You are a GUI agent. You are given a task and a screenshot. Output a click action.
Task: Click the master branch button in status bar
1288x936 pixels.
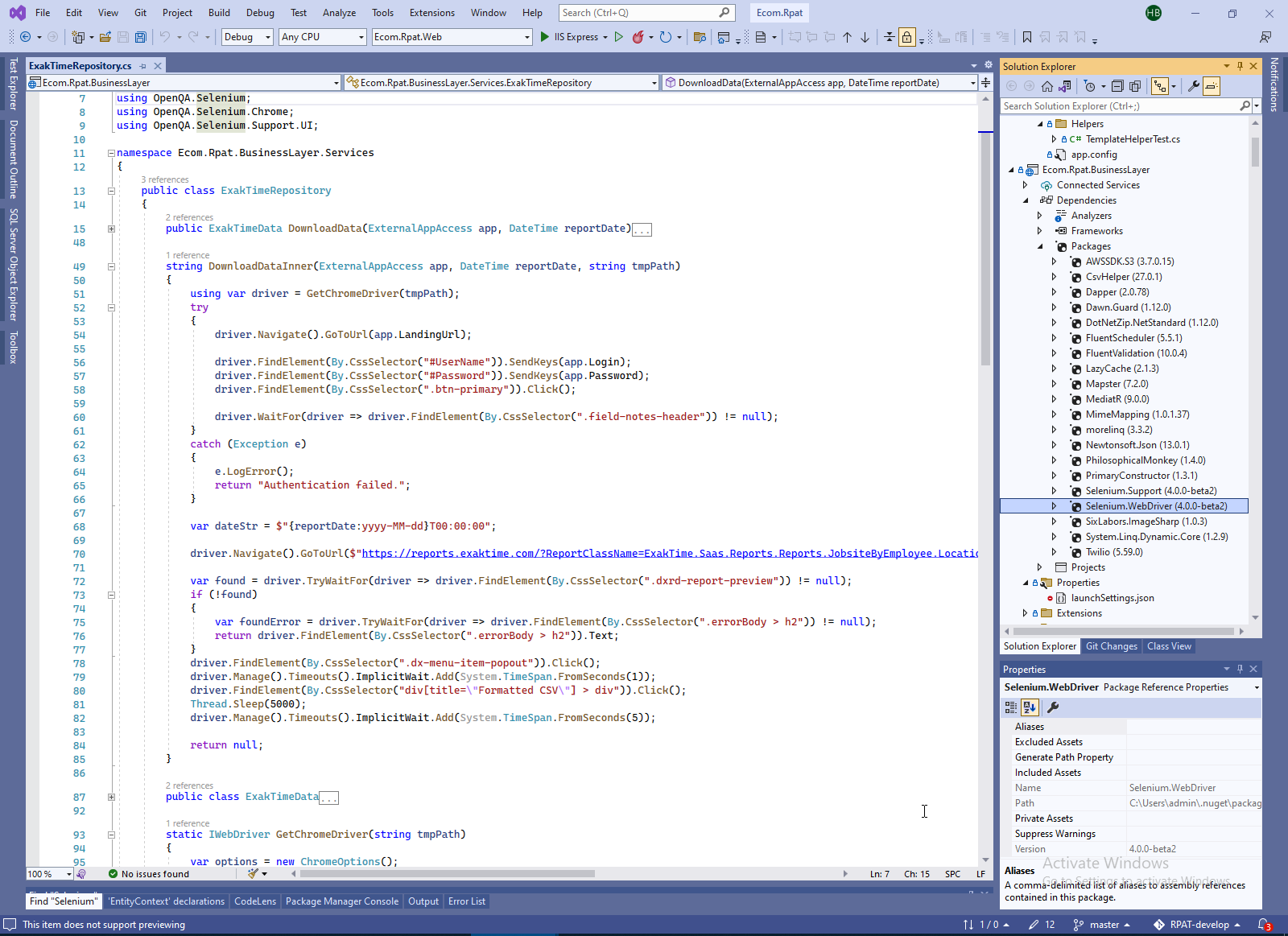pyautogui.click(x=1103, y=925)
